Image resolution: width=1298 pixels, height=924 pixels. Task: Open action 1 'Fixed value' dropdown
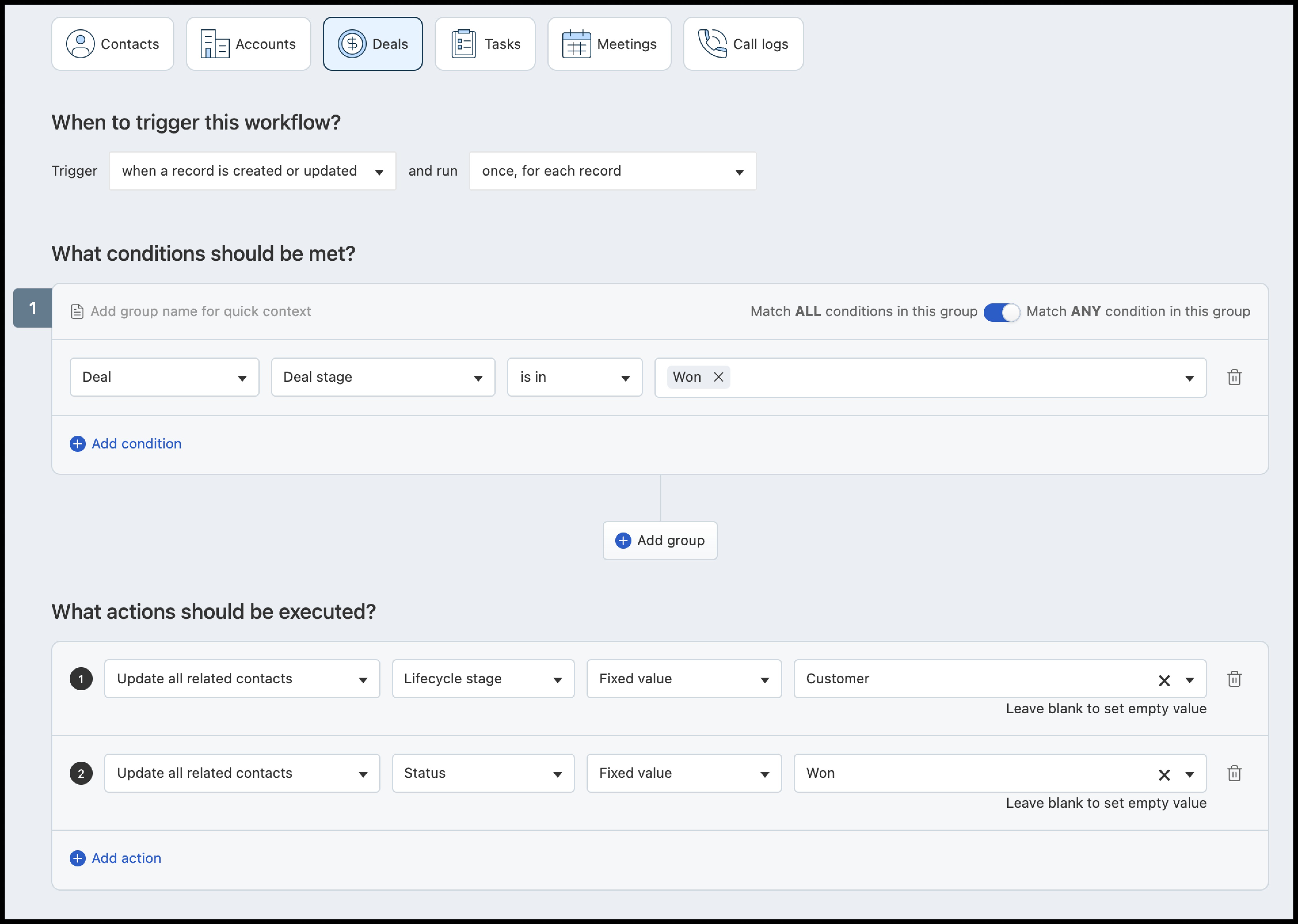[x=684, y=679]
